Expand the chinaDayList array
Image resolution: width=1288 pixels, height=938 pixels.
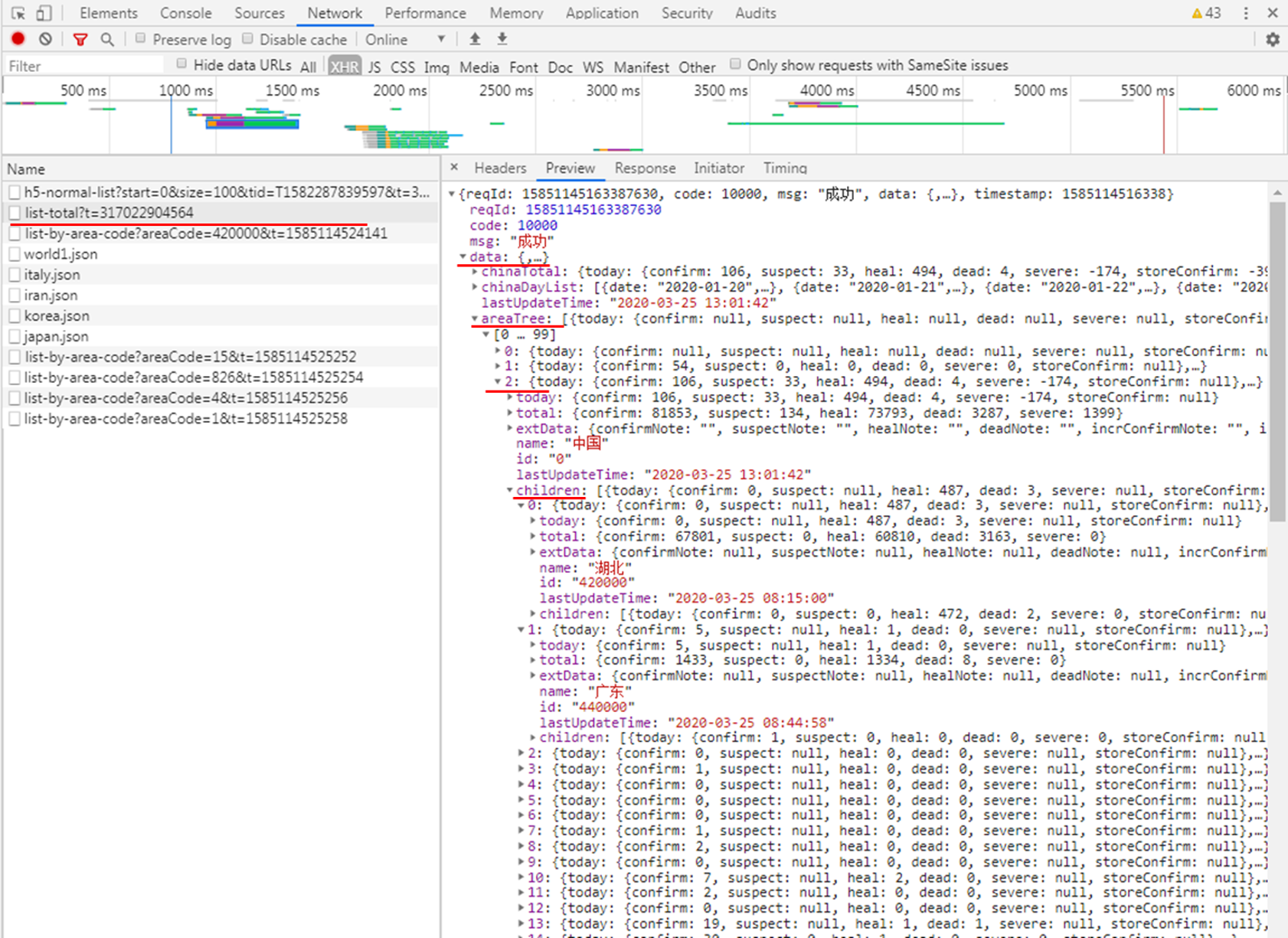[x=475, y=287]
